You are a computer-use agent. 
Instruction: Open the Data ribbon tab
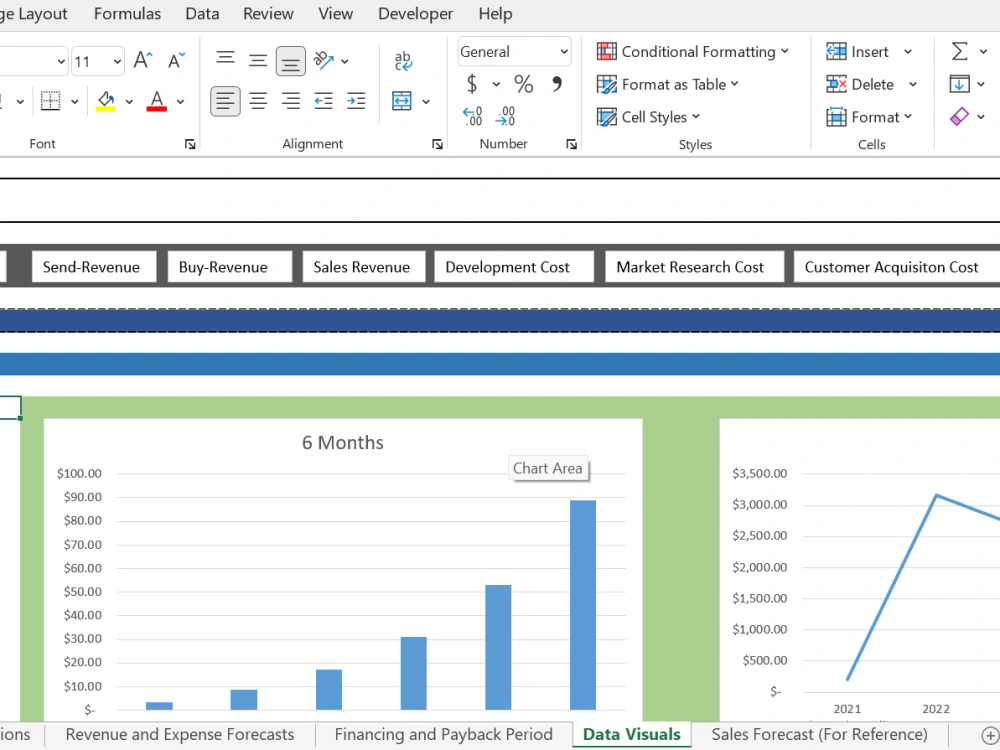coord(202,13)
